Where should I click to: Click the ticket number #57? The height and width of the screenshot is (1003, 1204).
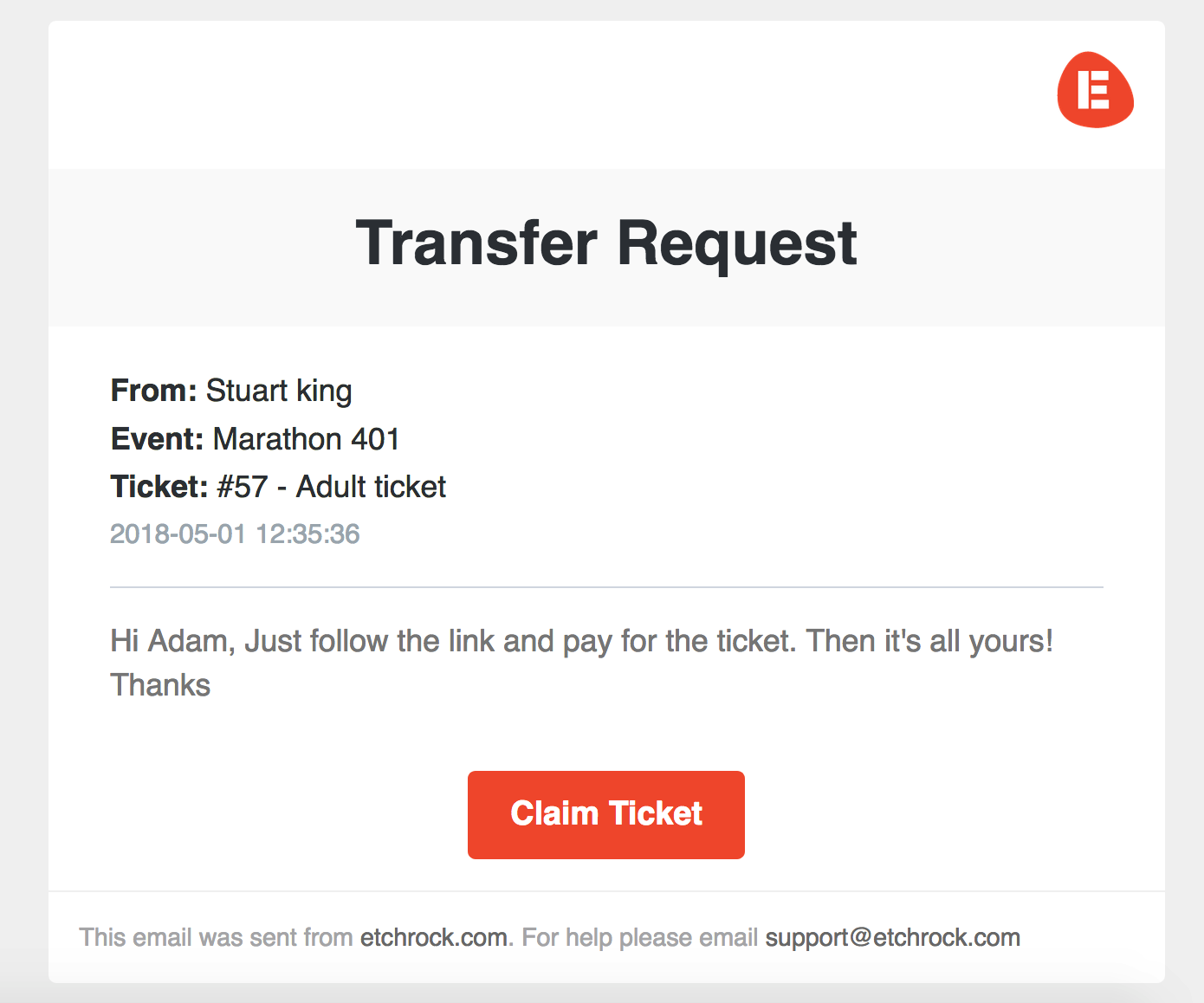(243, 487)
